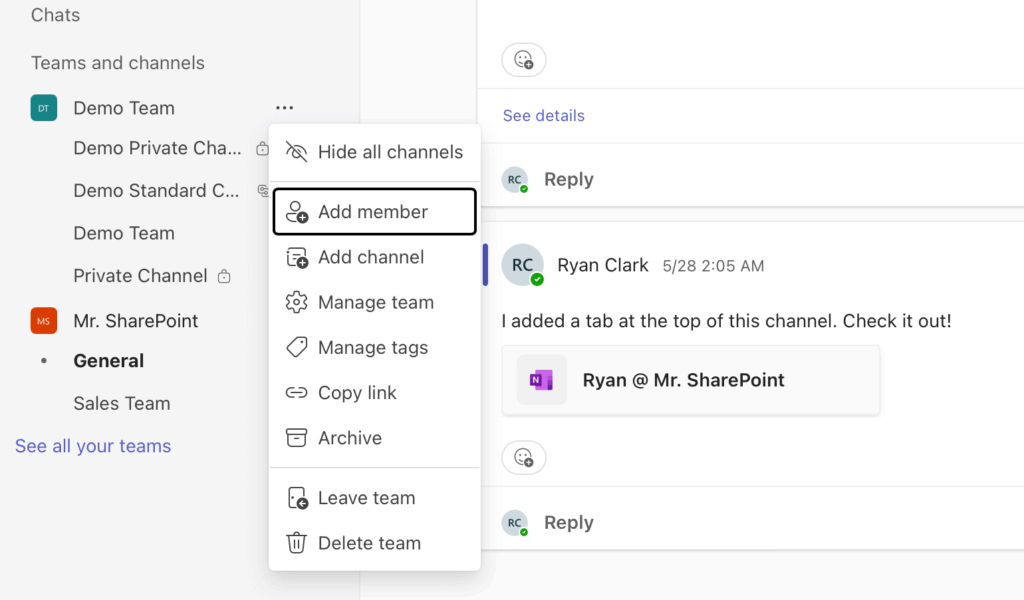Open the Demo Private Channel
The width and height of the screenshot is (1024, 600).
[x=157, y=148]
